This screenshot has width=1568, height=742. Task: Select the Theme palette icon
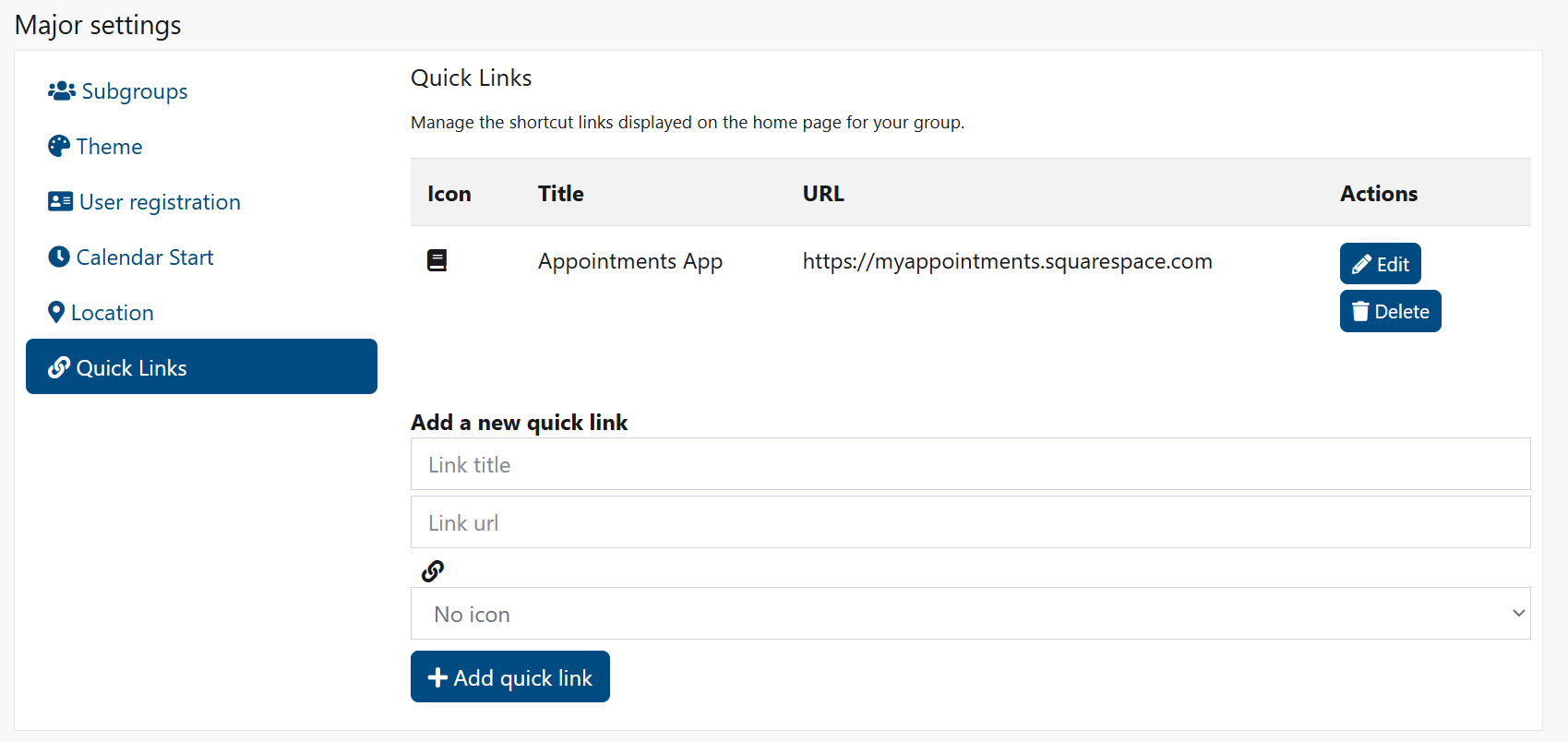click(x=58, y=146)
